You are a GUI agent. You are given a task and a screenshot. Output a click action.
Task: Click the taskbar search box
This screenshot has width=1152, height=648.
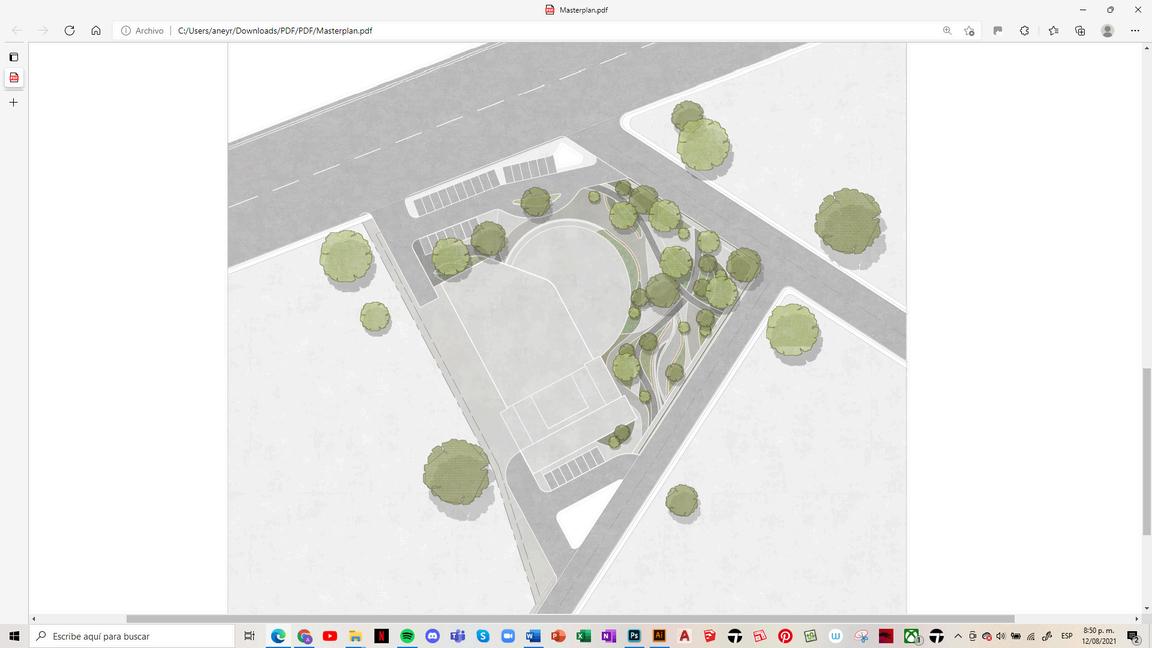click(x=132, y=636)
